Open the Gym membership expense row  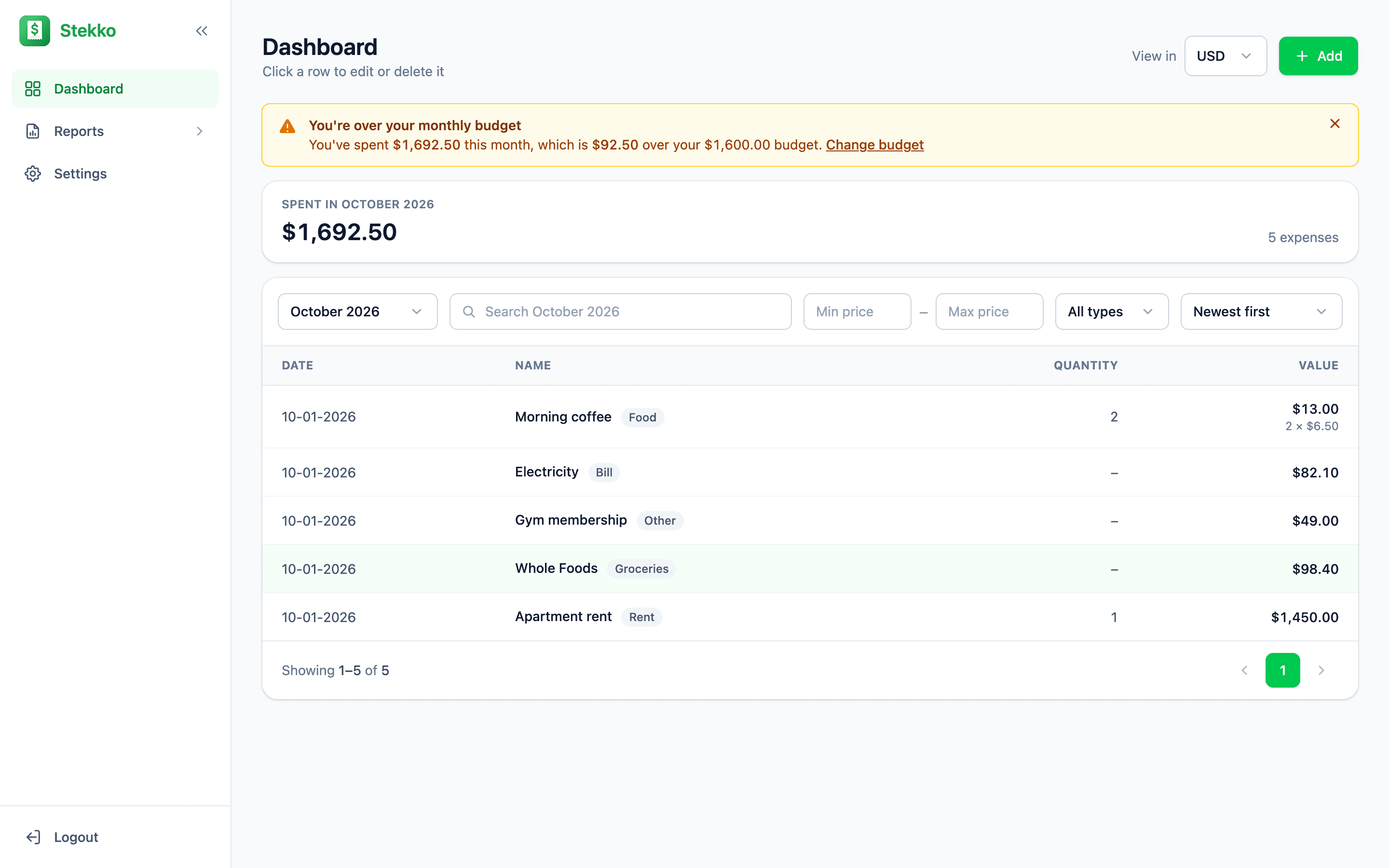click(x=810, y=521)
